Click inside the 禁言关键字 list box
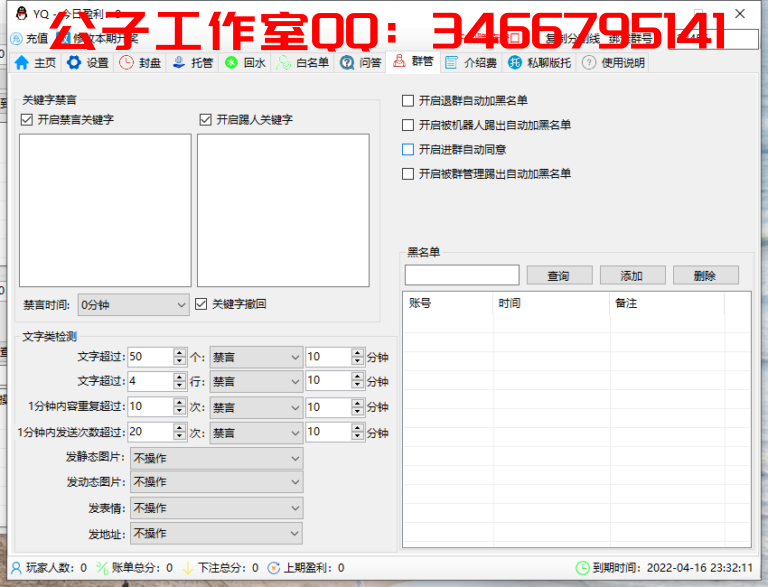The width and height of the screenshot is (768, 587). [105, 210]
